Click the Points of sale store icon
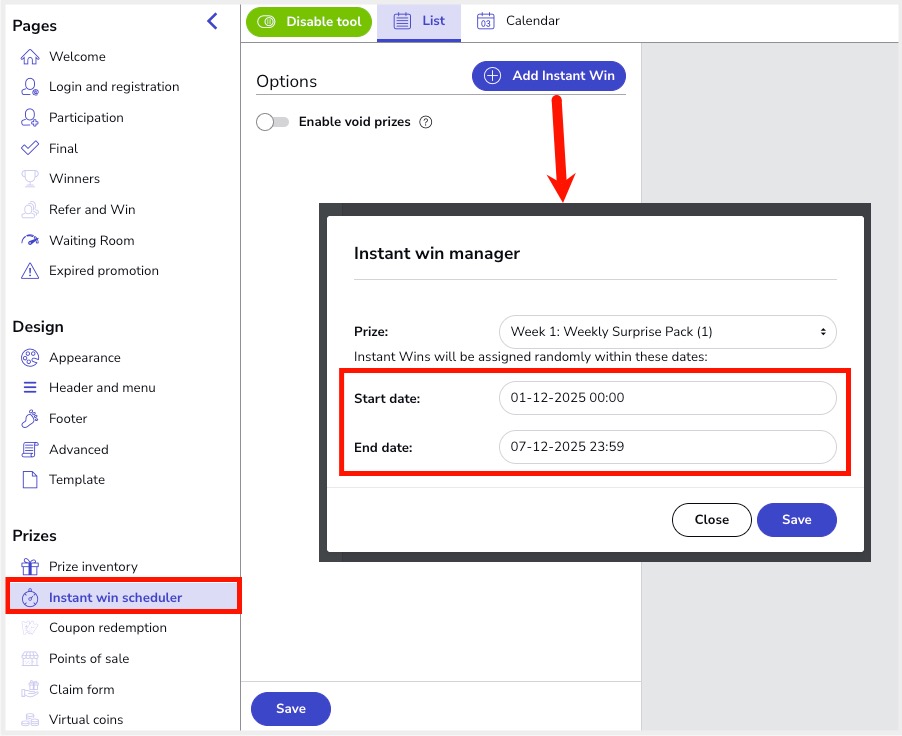This screenshot has width=902, height=736. click(x=30, y=659)
